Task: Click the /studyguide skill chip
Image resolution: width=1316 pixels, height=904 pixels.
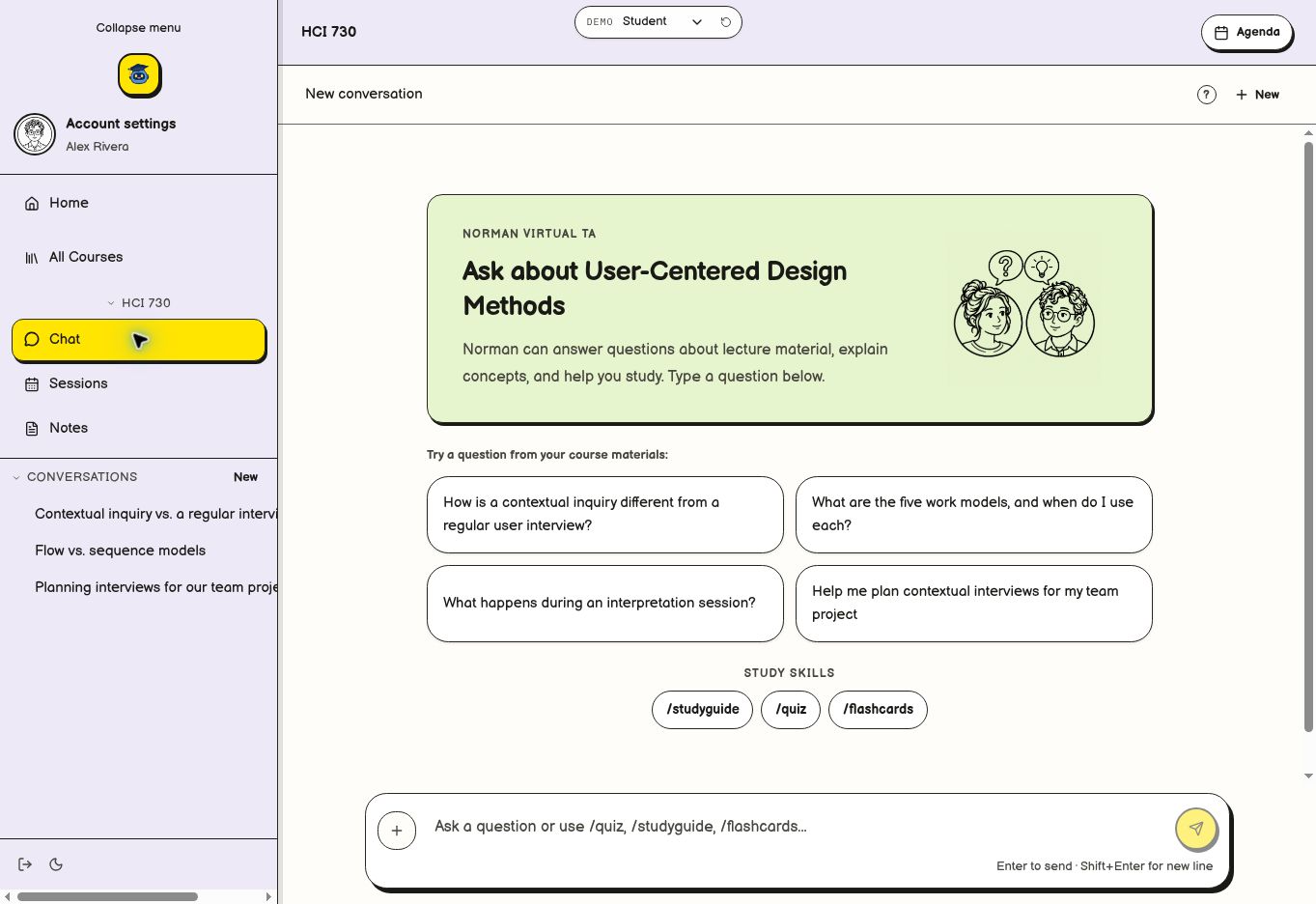Action: [x=702, y=710]
